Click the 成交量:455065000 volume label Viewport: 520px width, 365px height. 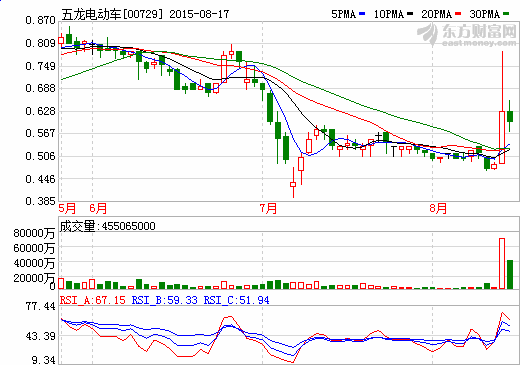[108, 226]
